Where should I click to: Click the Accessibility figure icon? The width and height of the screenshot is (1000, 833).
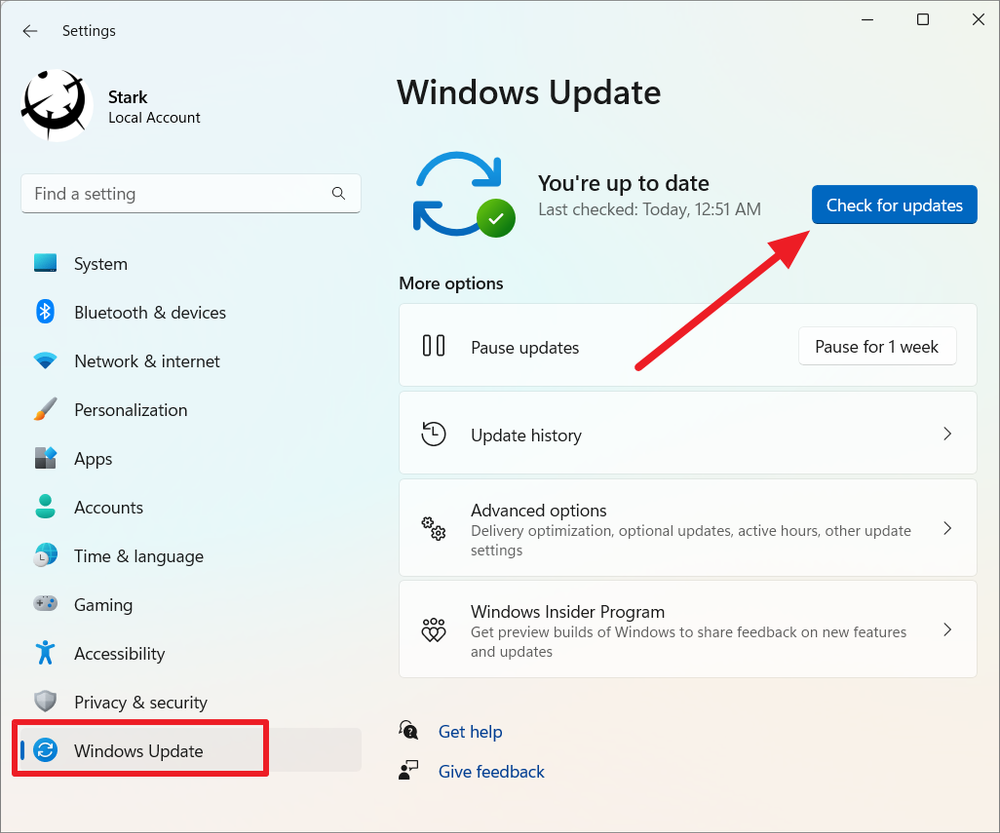coord(45,652)
